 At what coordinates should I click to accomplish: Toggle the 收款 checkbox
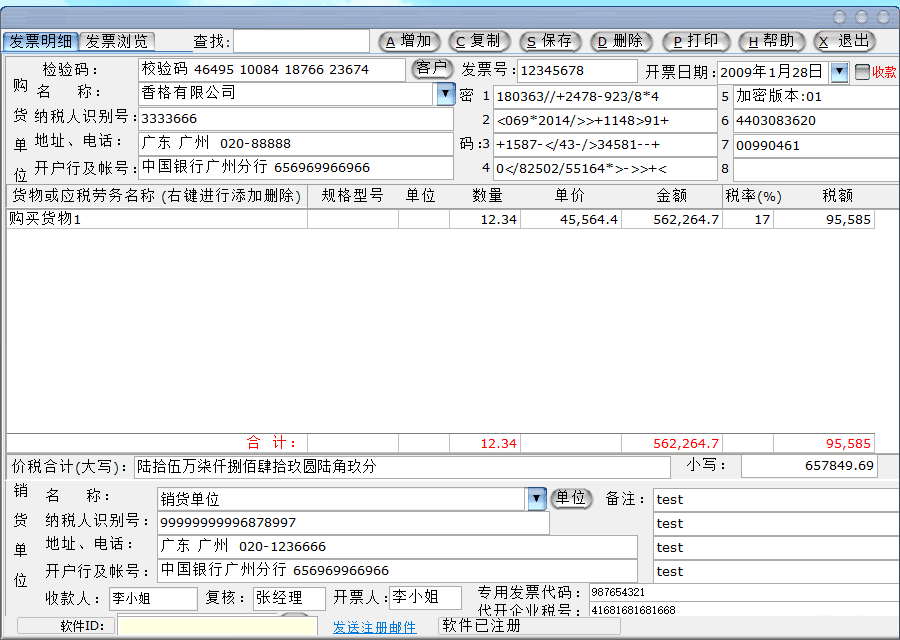tap(863, 72)
